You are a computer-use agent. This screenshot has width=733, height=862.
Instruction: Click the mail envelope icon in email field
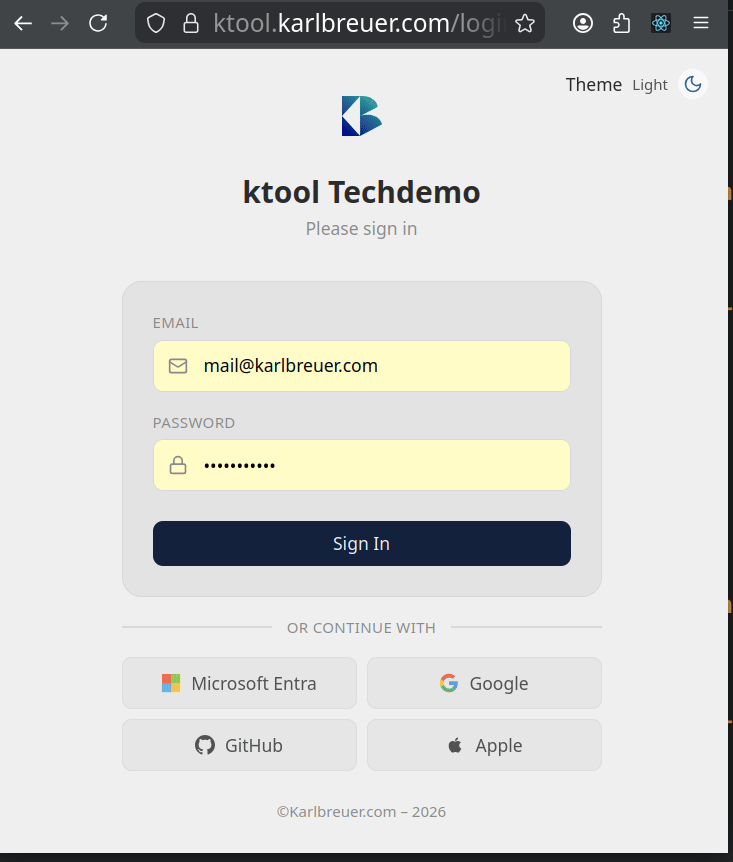tap(177, 365)
